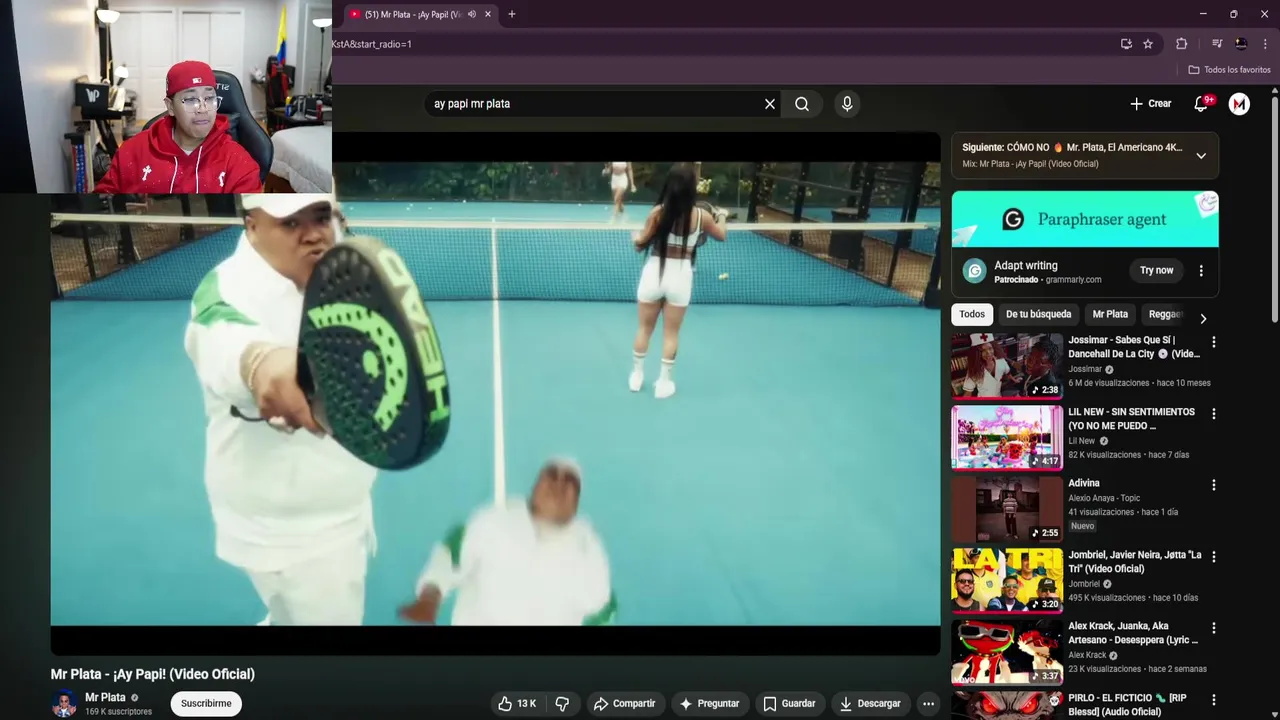Open LIL NEW SIN SENTIMIENTOS thumbnail
The width and height of the screenshot is (1280, 720).
pyautogui.click(x=1007, y=438)
